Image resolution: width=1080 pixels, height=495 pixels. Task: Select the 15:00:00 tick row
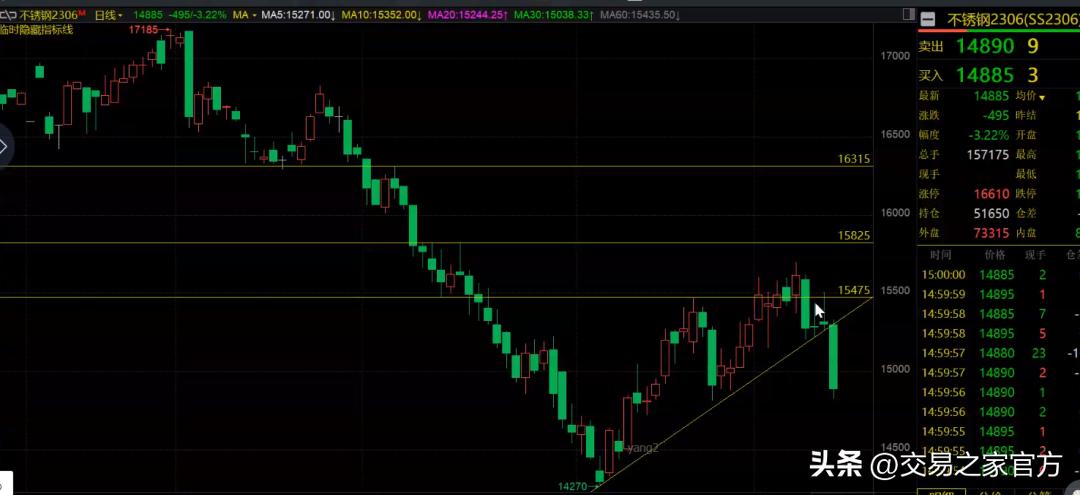[x=999, y=275]
